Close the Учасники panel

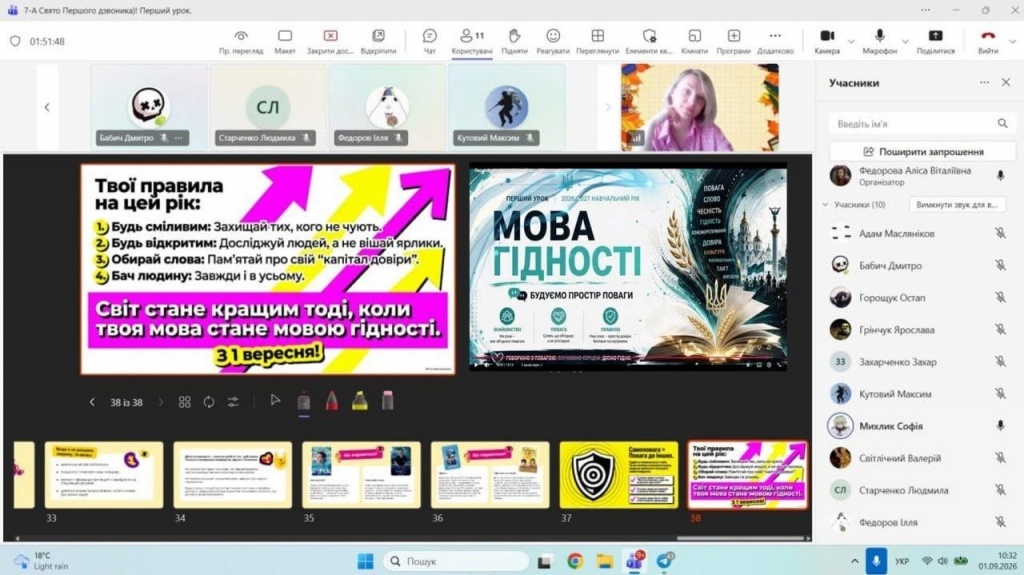(x=1006, y=82)
